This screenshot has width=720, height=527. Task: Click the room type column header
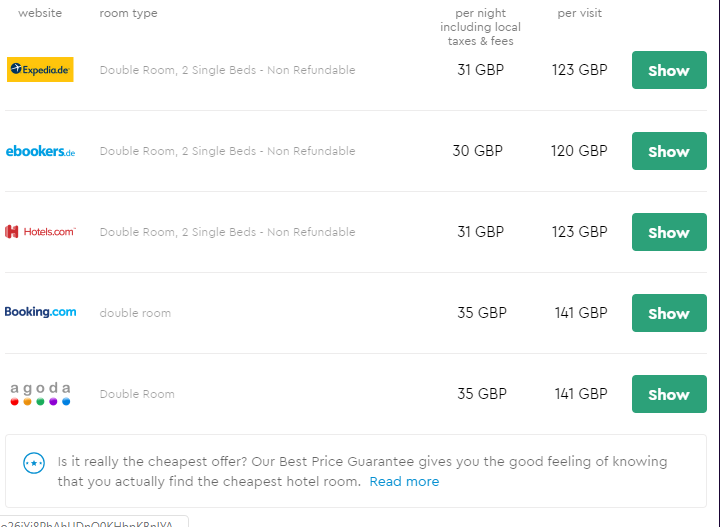129,13
